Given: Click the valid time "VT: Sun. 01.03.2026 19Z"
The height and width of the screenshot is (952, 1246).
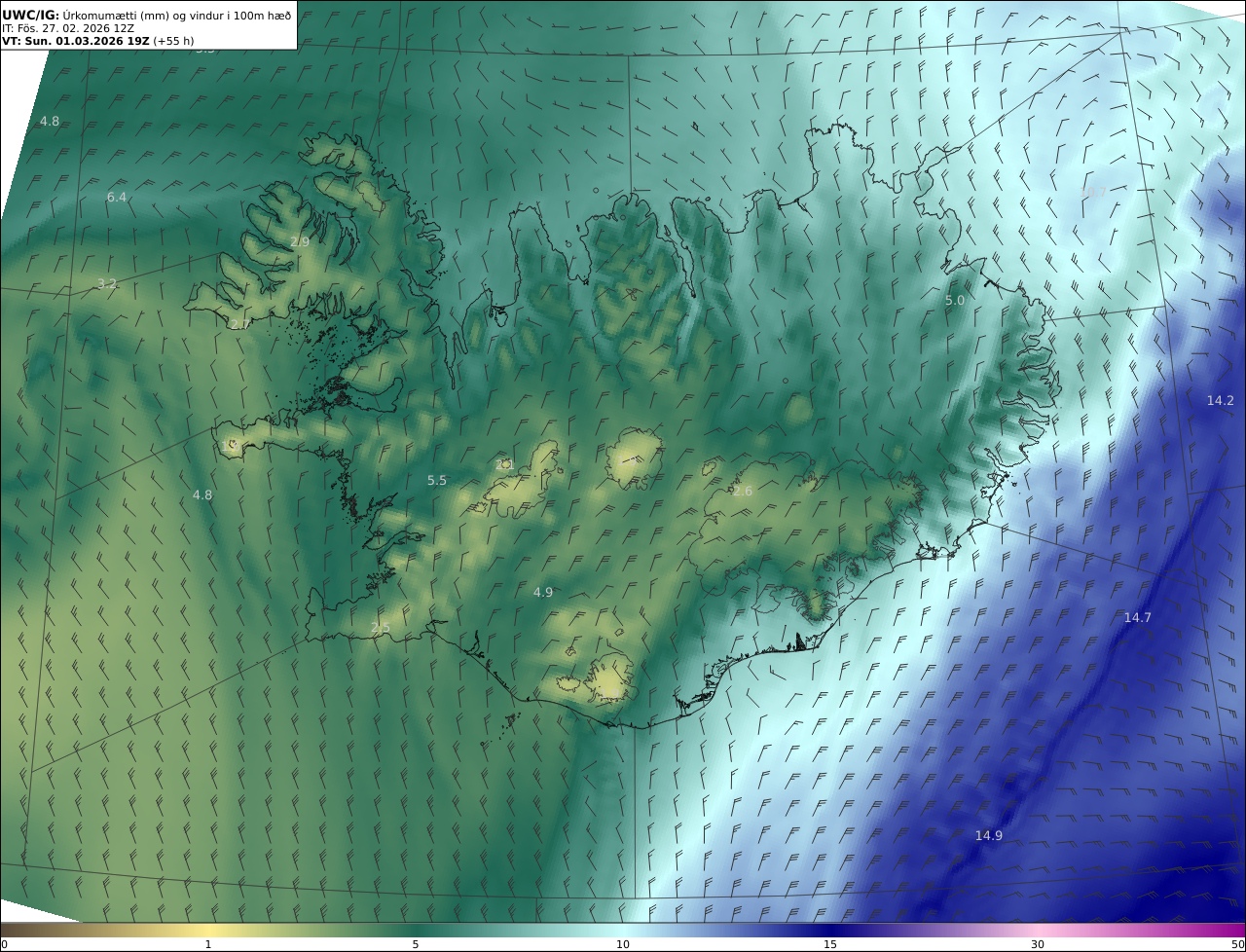Looking at the screenshot, I should 76,42.
